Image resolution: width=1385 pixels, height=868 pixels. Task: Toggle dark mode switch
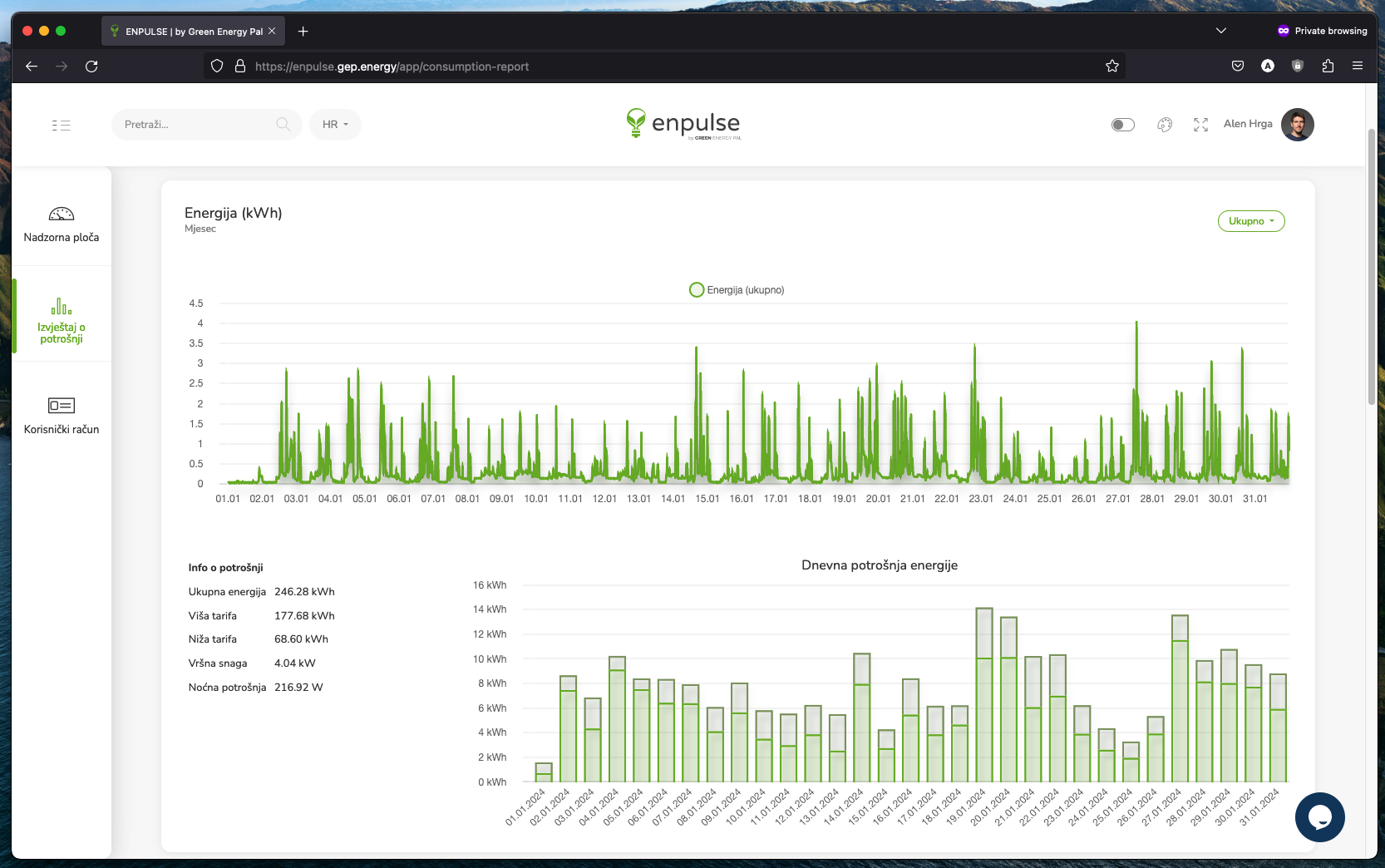click(x=1122, y=124)
